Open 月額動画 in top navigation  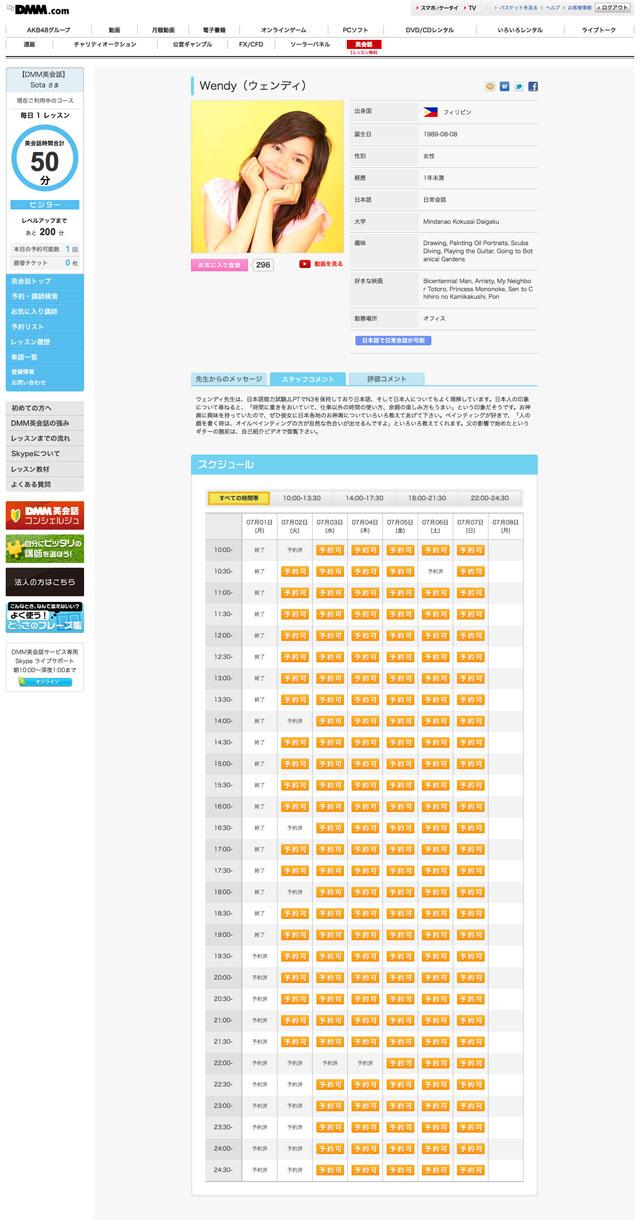click(x=162, y=30)
